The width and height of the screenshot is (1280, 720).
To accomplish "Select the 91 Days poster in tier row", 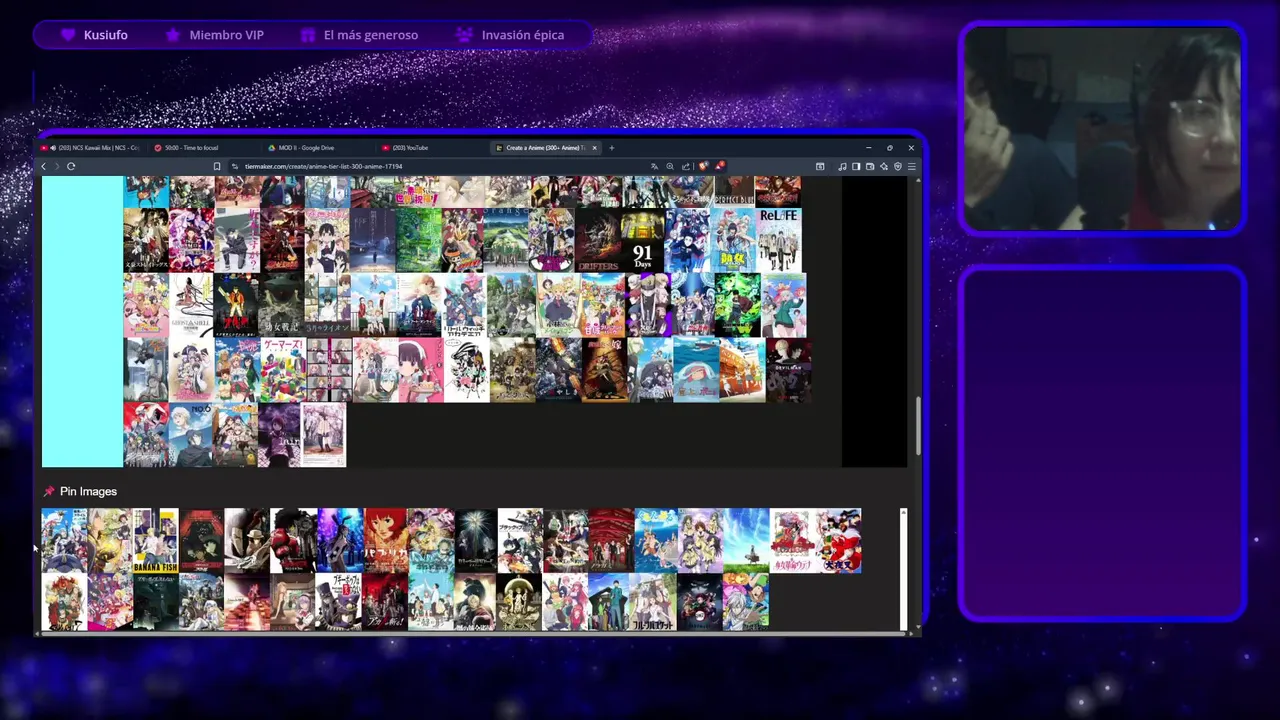I will pyautogui.click(x=642, y=240).
